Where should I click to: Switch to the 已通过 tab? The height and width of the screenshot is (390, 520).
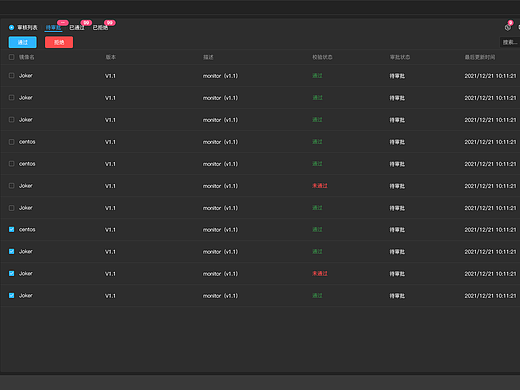click(x=77, y=27)
